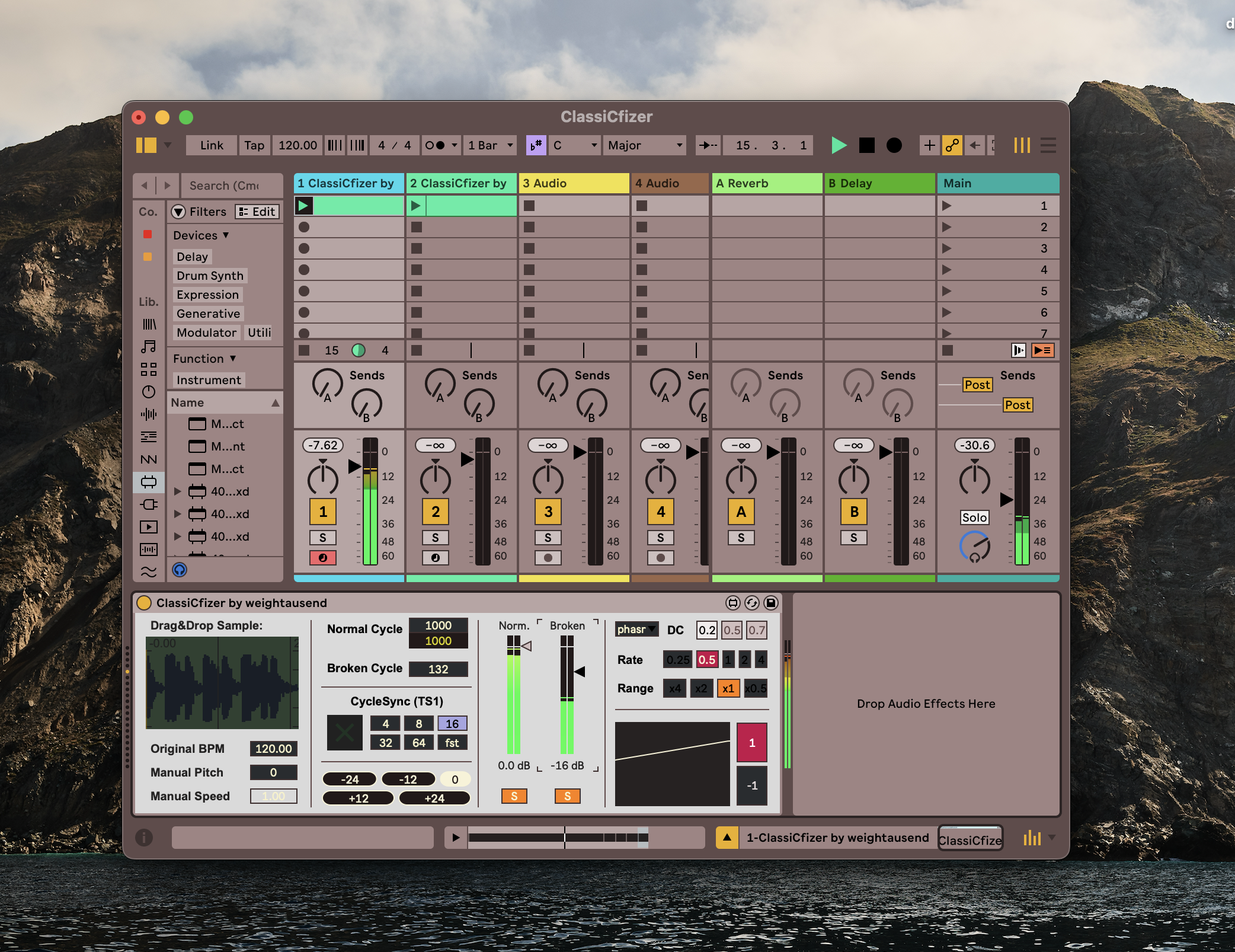Adjust the Main track volume fader
This screenshot has width=1235, height=952.
[x=1006, y=500]
